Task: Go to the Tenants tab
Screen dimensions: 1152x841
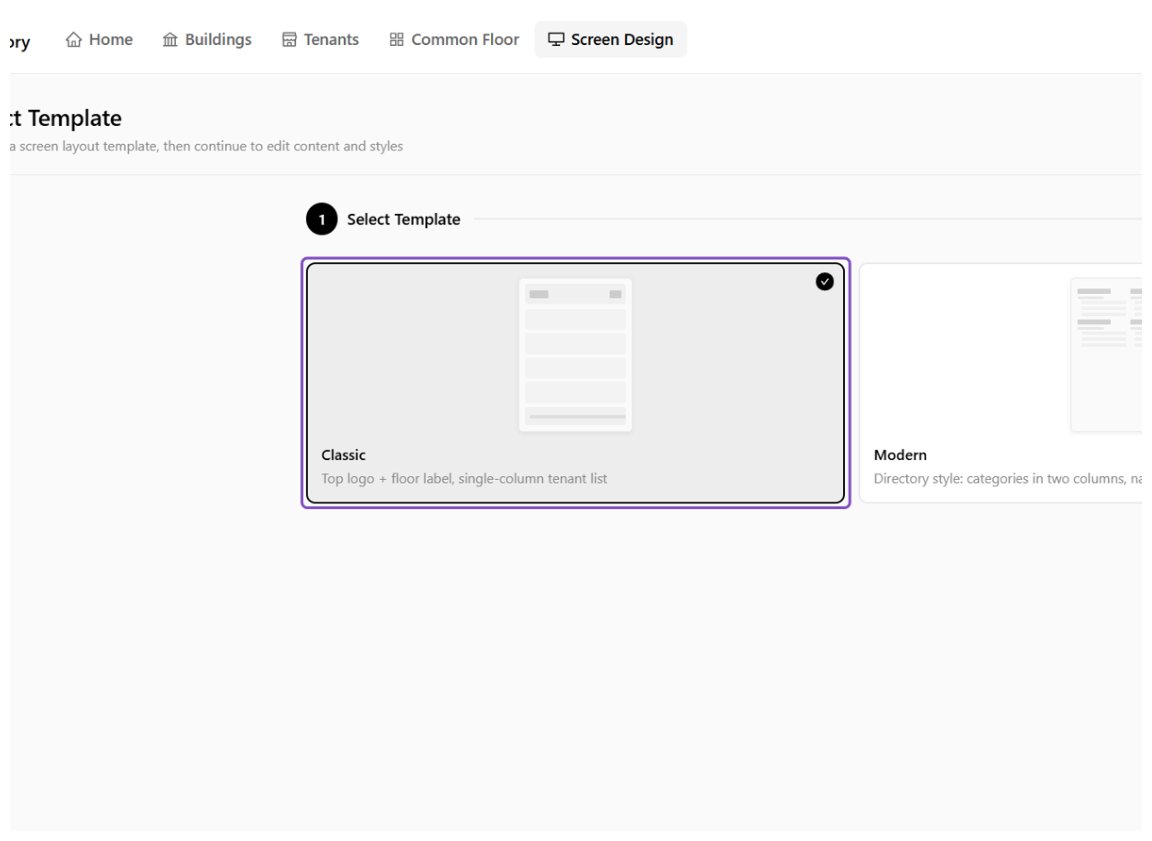Action: tap(320, 40)
